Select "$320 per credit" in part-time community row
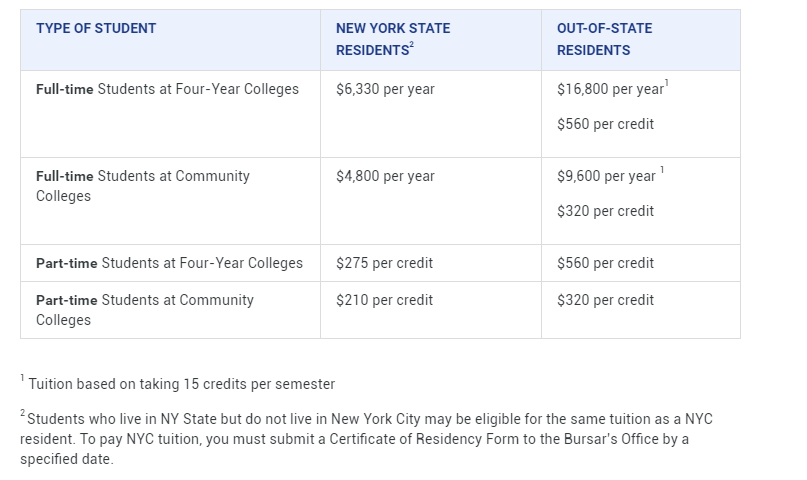This screenshot has height=480, width=807. click(x=605, y=300)
